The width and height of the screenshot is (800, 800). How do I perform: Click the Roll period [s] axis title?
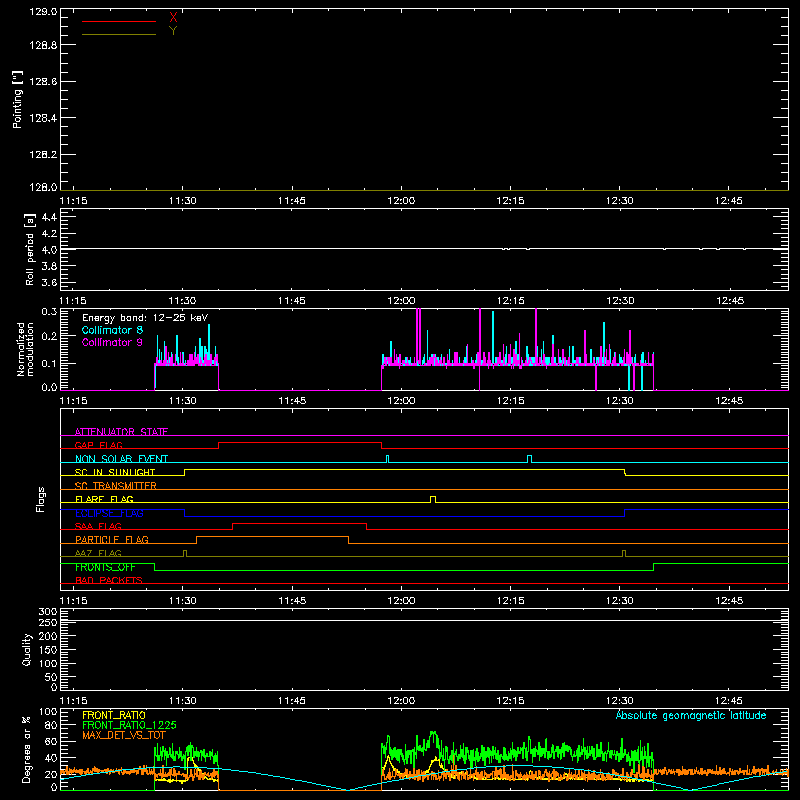30,249
